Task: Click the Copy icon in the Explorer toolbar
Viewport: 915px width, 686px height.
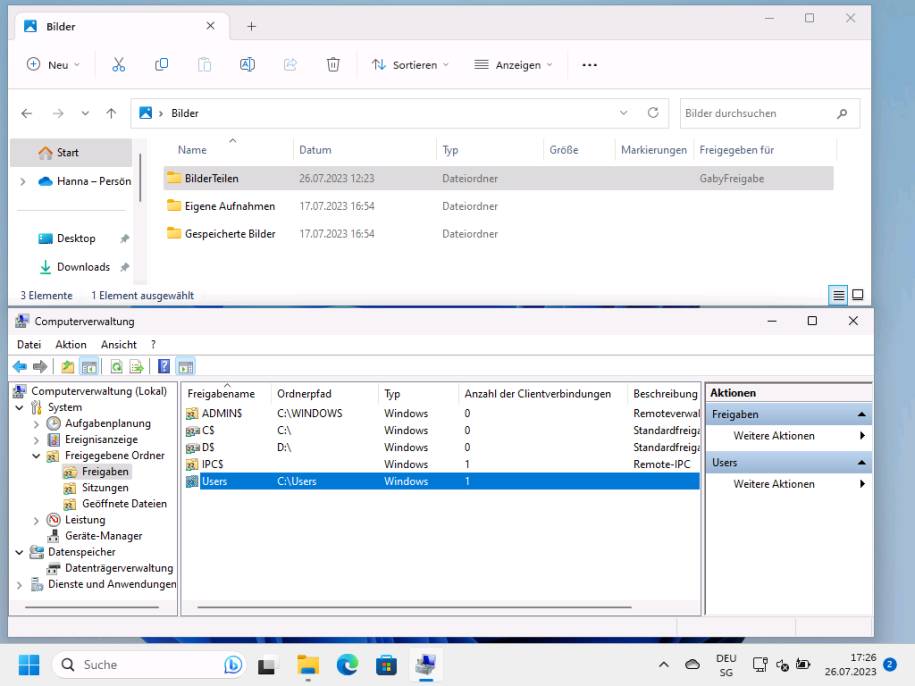Action: [161, 64]
